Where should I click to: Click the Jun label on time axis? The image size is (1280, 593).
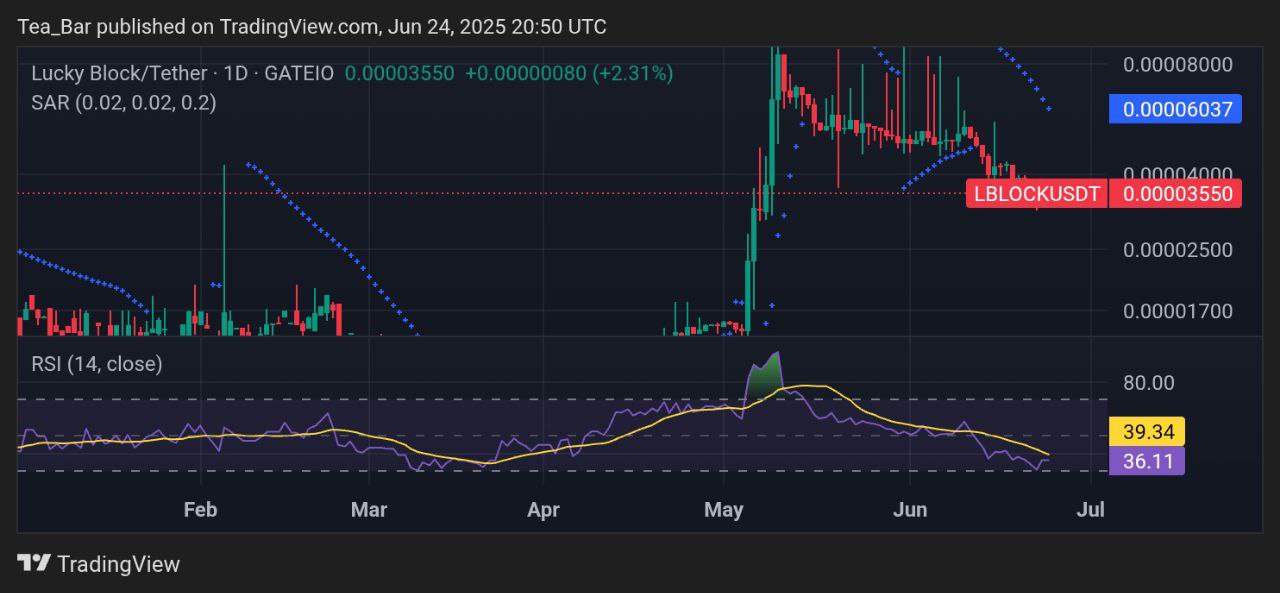point(910,510)
